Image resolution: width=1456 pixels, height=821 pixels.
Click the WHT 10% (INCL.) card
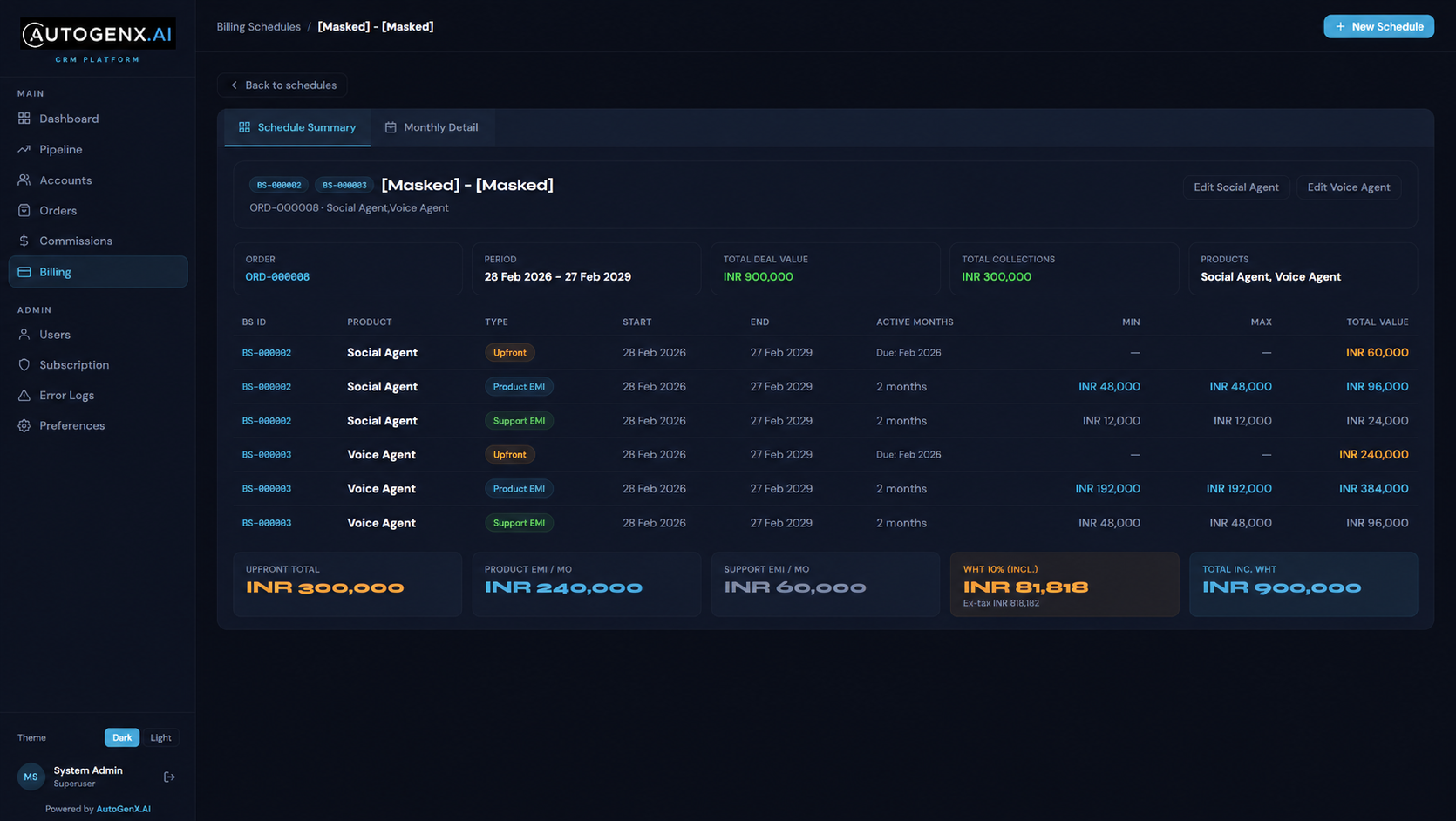pos(1064,585)
